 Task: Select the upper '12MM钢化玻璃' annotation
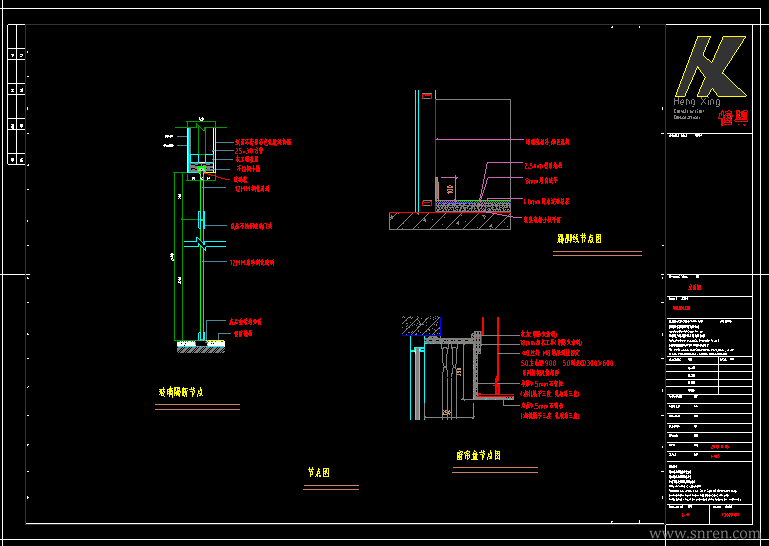(x=252, y=188)
